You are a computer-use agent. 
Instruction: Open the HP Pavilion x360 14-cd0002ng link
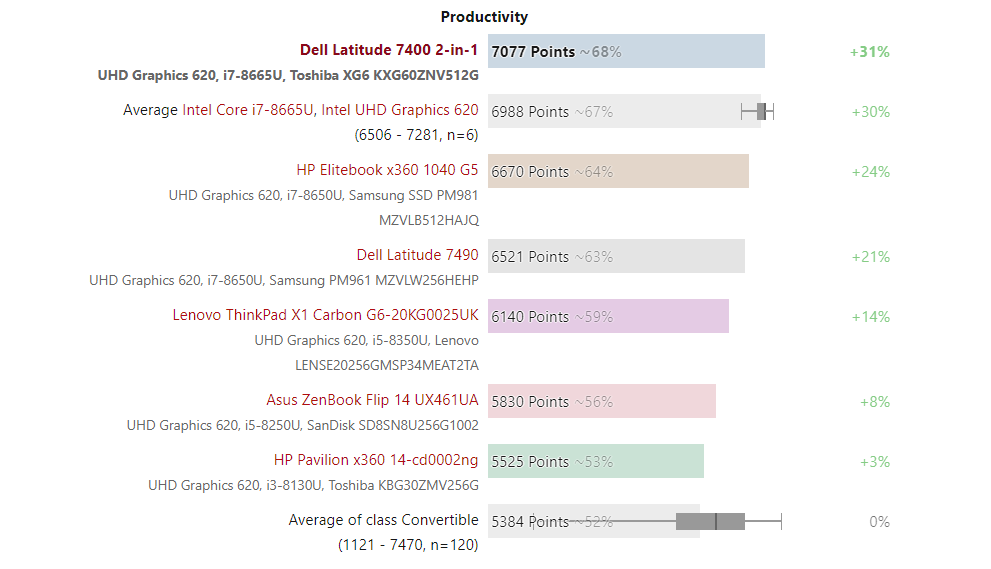pyautogui.click(x=376, y=460)
